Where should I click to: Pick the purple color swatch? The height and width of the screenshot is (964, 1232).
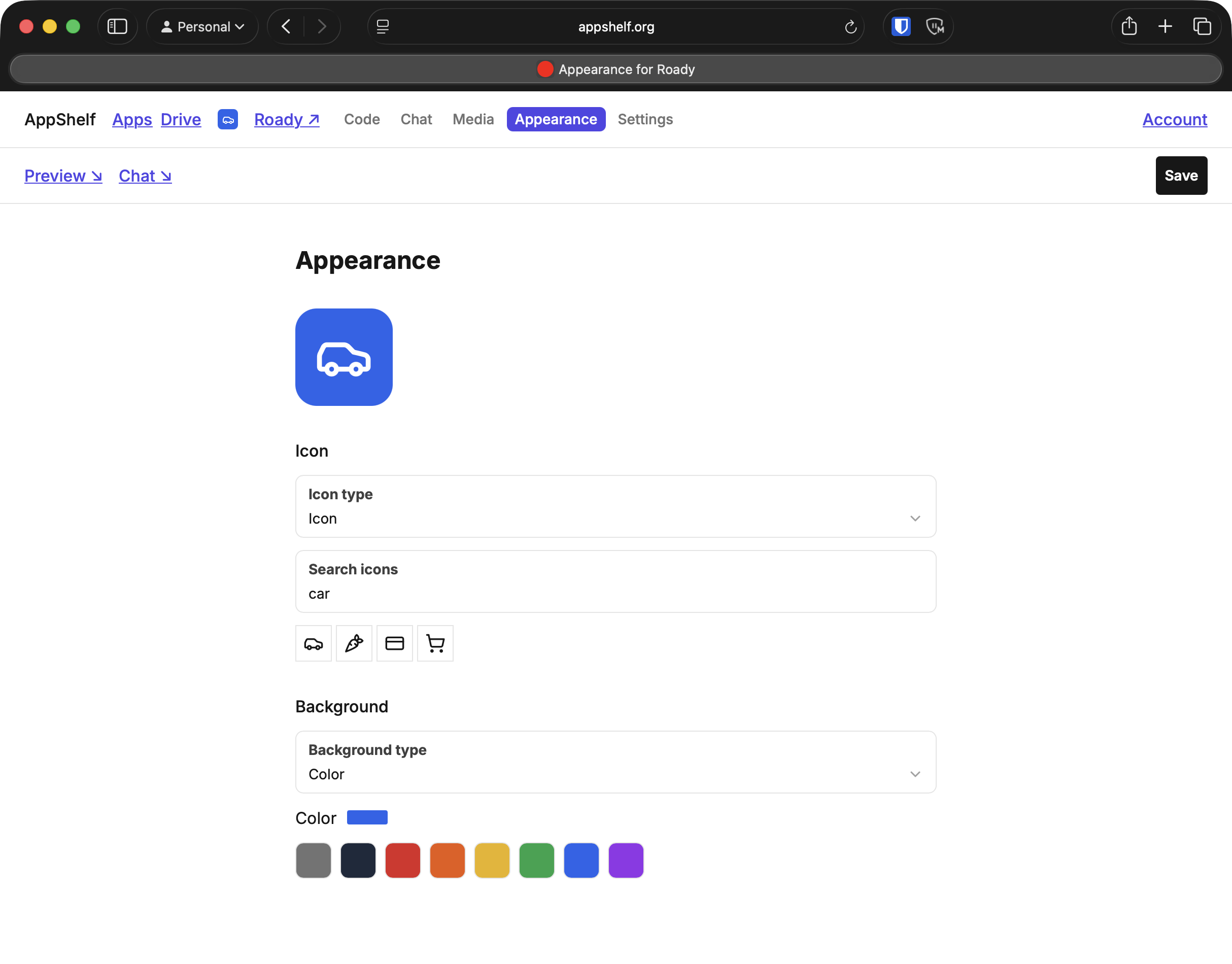(x=625, y=860)
